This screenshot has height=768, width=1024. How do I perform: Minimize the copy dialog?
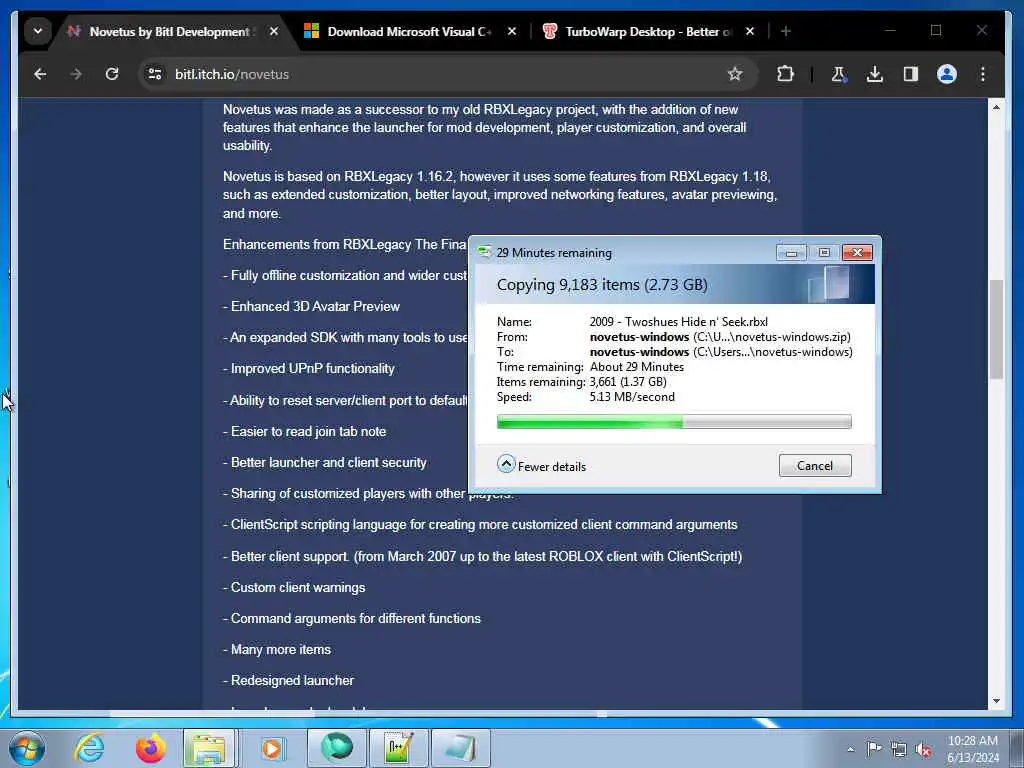point(791,253)
